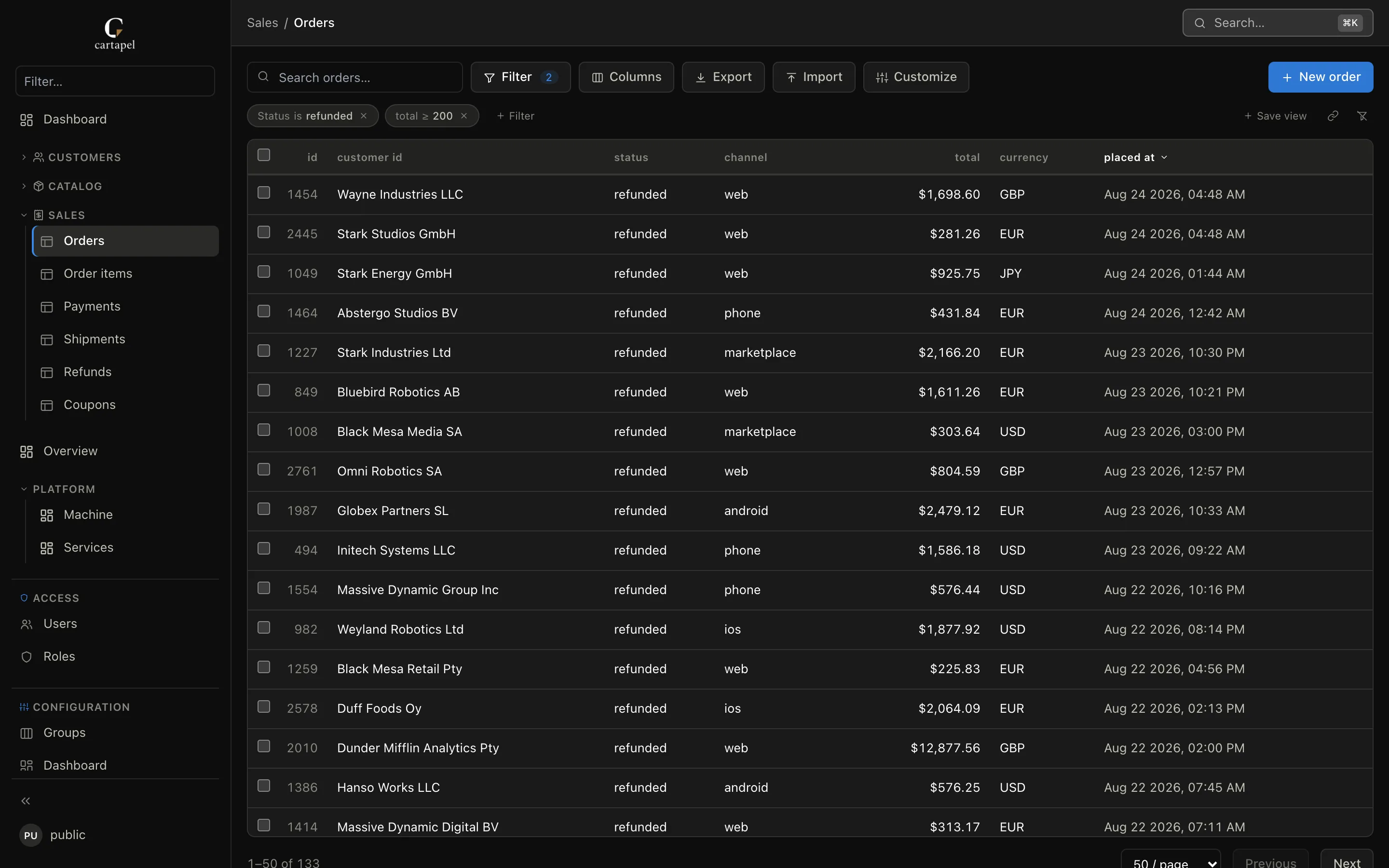
Task: Click the total column header
Action: [x=967, y=157]
